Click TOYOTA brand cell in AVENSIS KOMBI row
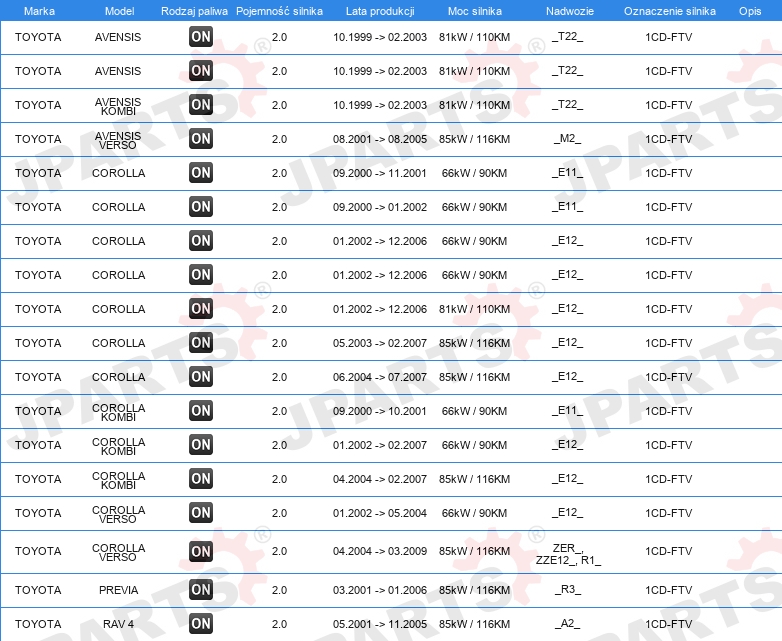The image size is (782, 641). click(38, 105)
